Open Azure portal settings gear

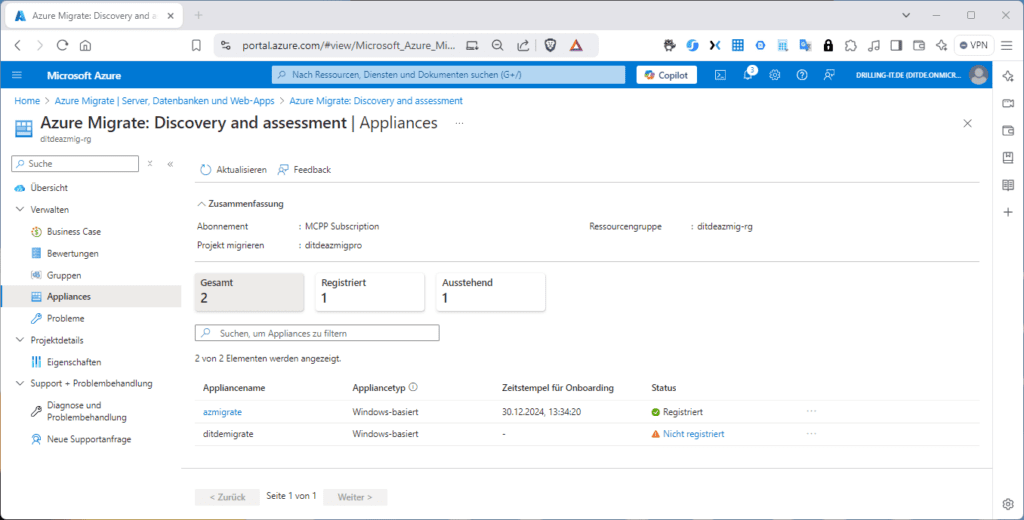(x=775, y=75)
